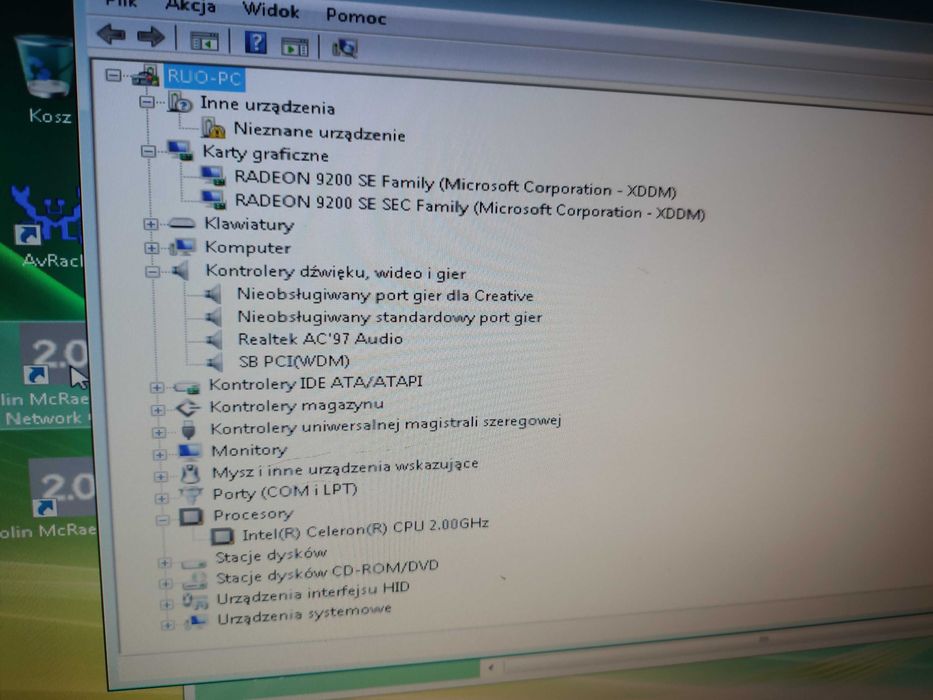Select Nieobsługiwany port gier dla Creative
Screen dimensions: 933x700
(385, 295)
